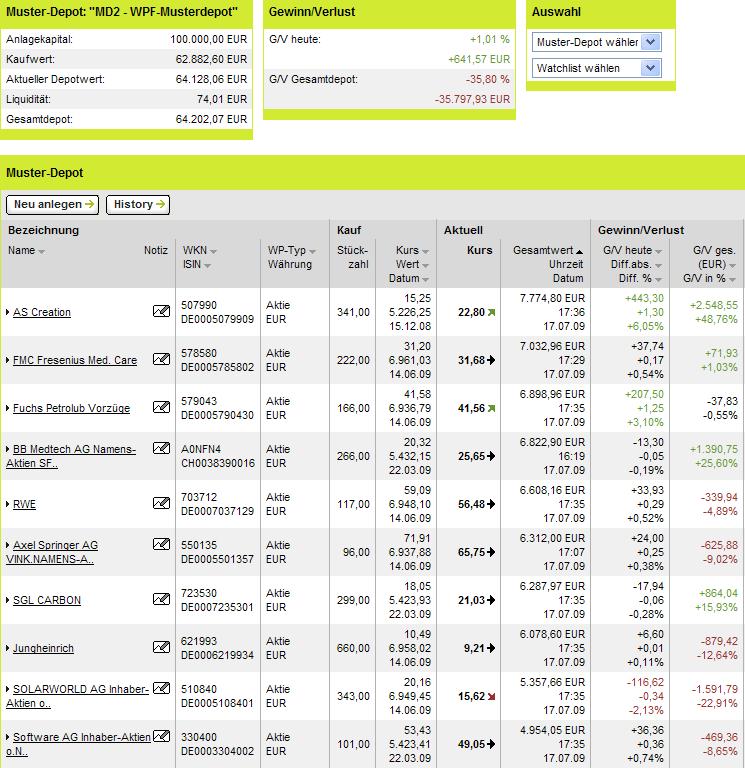
Task: Select the Gesamtdepot value 64.202,07 EUR
Action: pyautogui.click(x=211, y=120)
